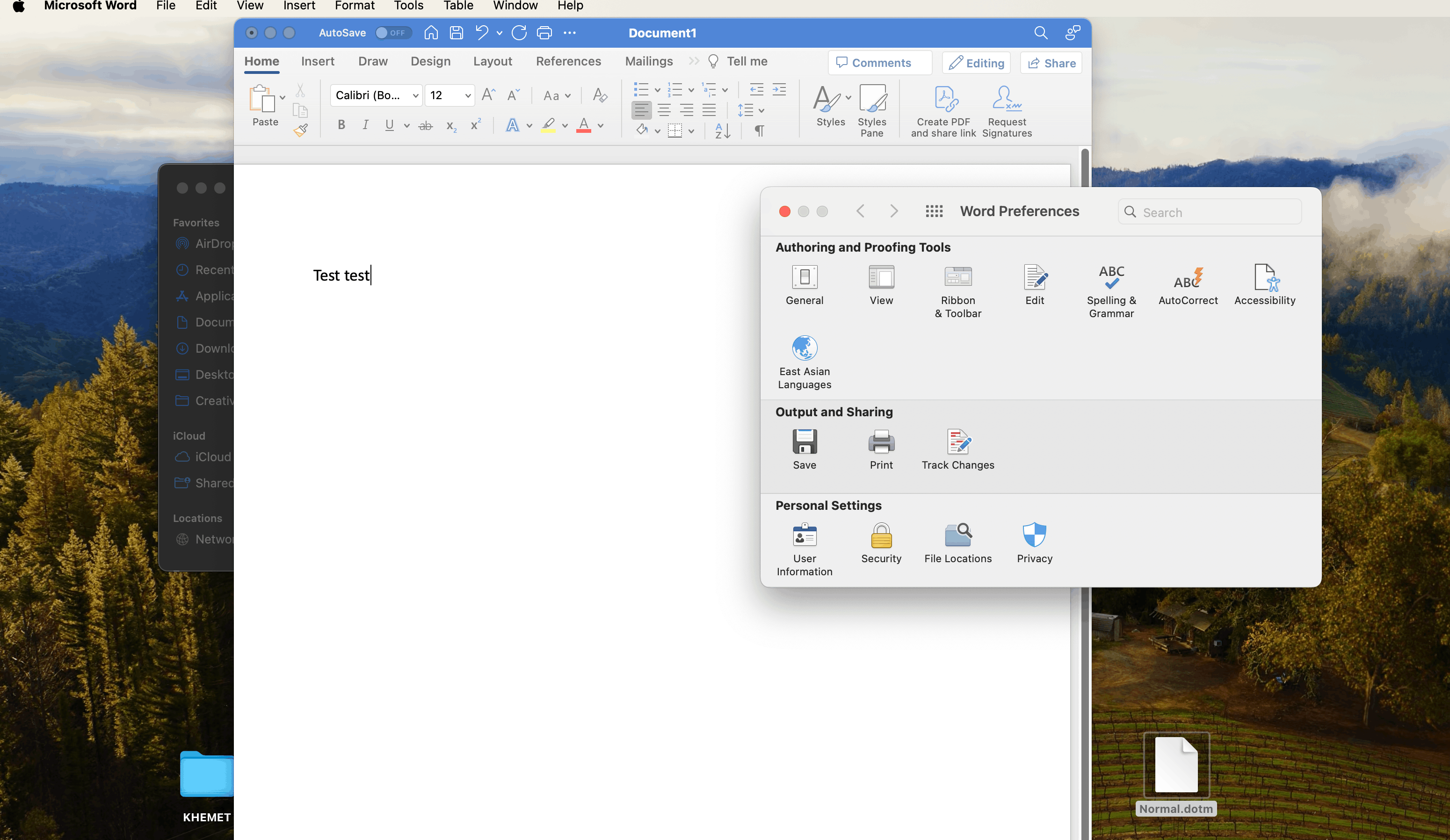
Task: Click the Comments button
Action: 880,63
